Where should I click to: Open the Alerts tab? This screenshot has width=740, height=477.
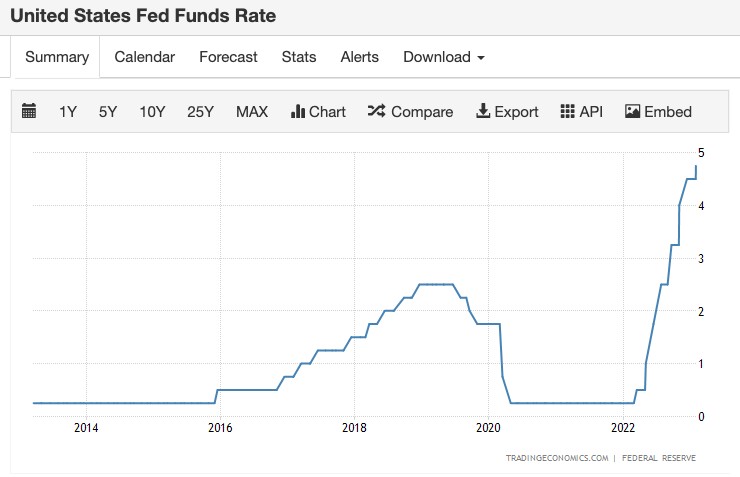tap(360, 57)
